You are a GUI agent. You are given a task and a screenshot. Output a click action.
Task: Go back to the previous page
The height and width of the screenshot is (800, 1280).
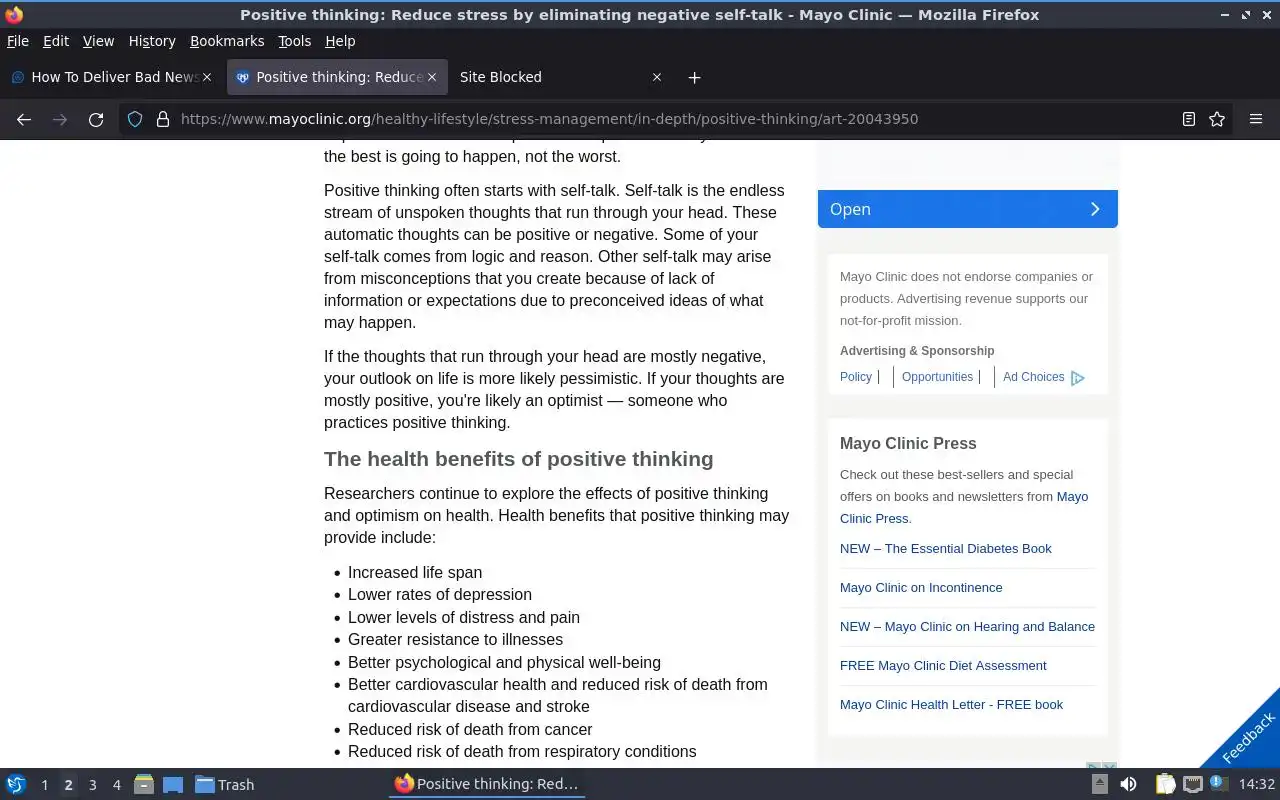24,119
